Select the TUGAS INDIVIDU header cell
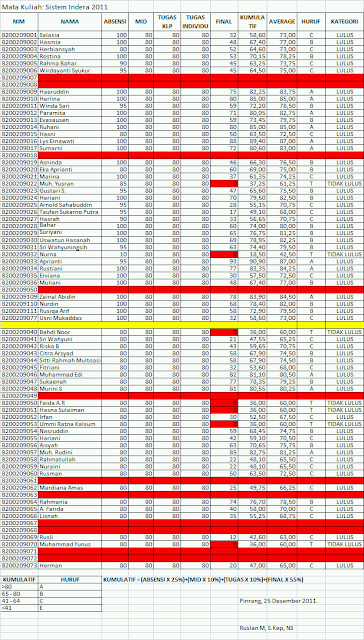364x640 pixels. [x=195, y=22]
